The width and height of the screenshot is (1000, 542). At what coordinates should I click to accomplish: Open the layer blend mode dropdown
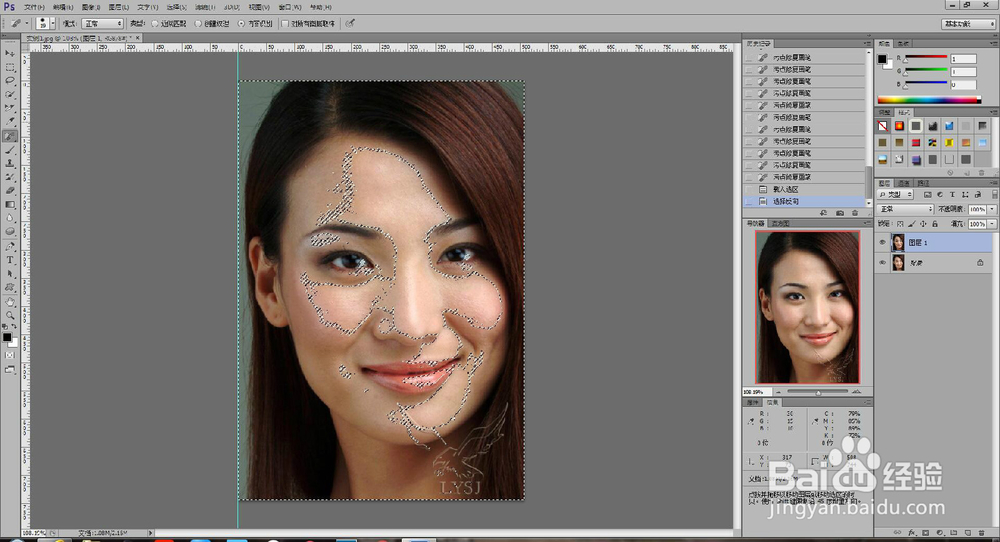[906, 209]
